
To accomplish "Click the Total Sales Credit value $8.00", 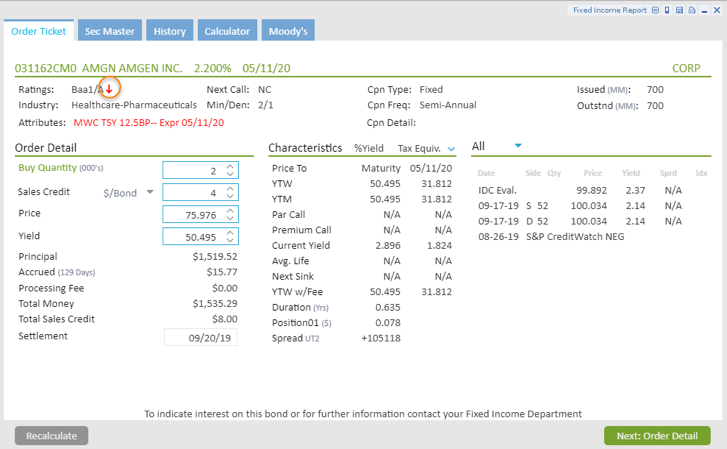I will pyautogui.click(x=225, y=319).
